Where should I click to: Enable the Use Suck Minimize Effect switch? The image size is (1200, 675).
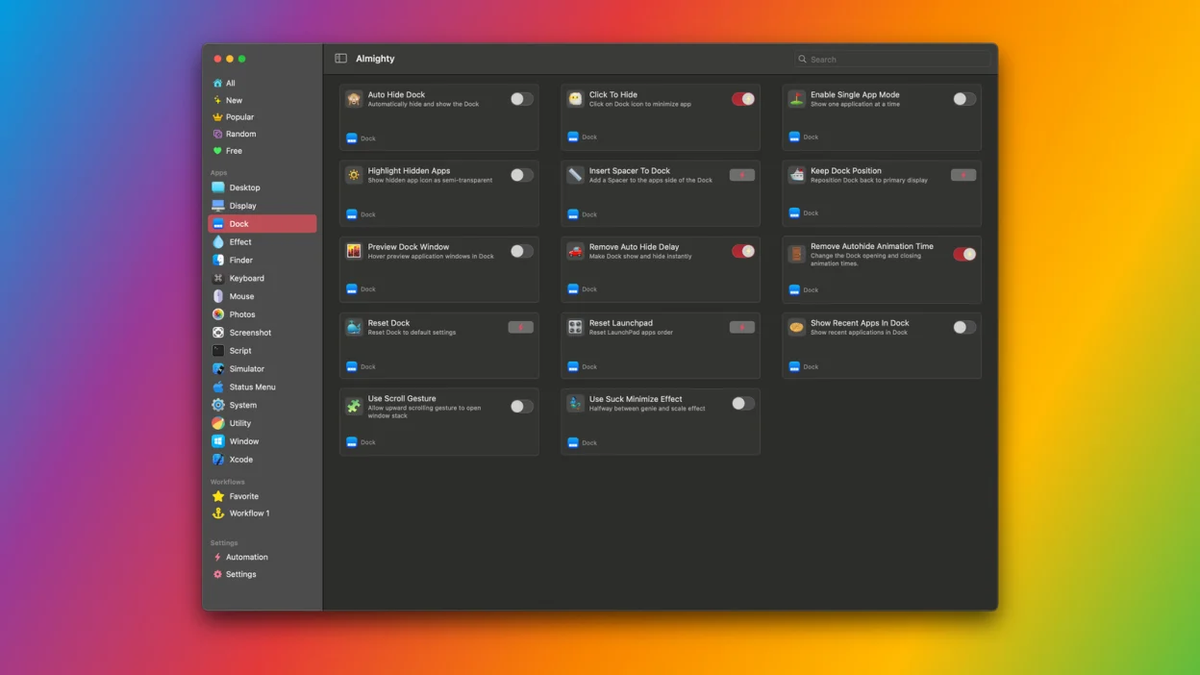742,404
